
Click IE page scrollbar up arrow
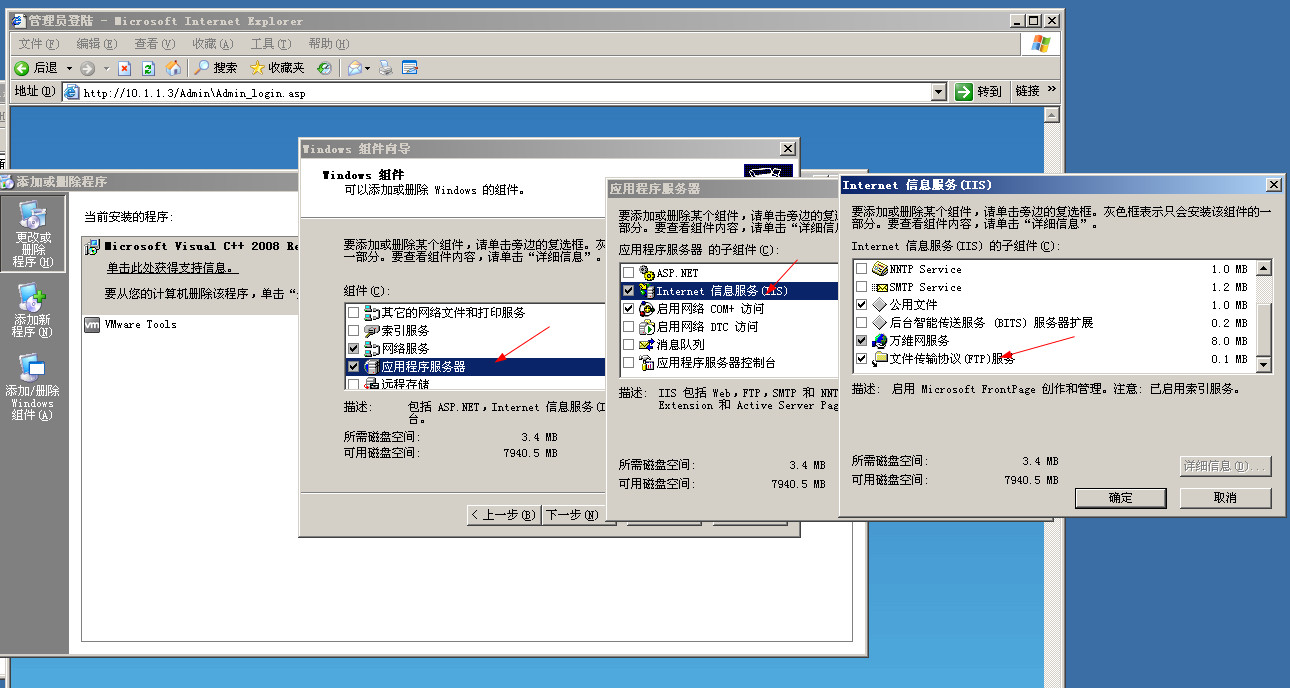point(1051,115)
